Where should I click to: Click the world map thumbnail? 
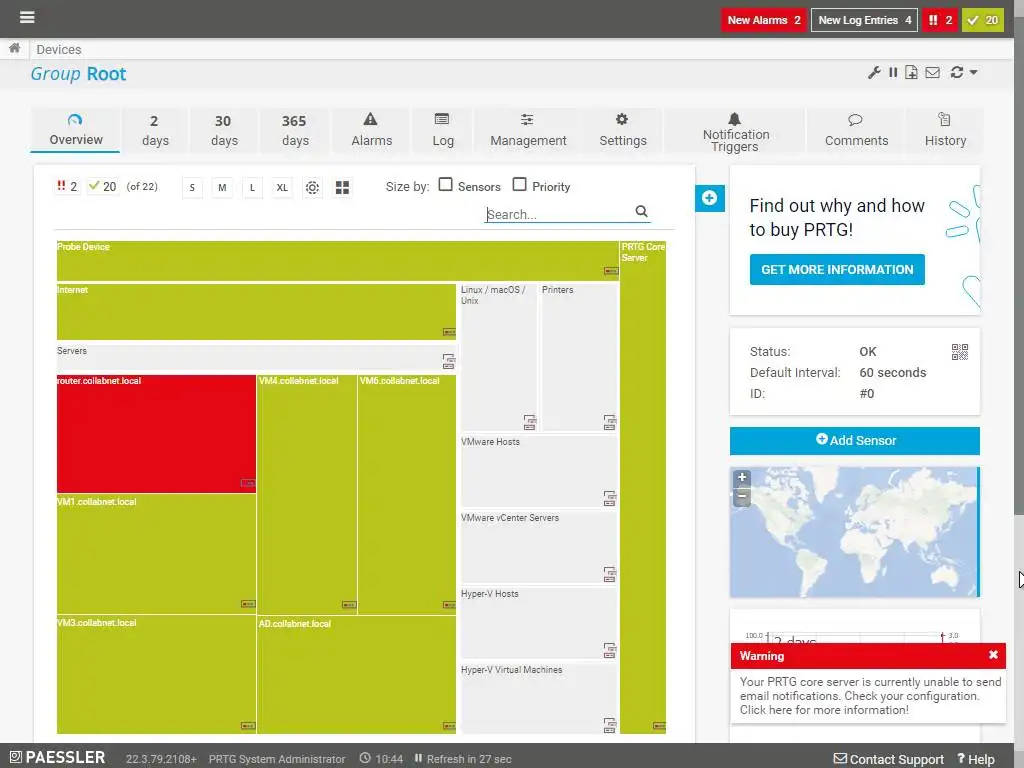(854, 532)
